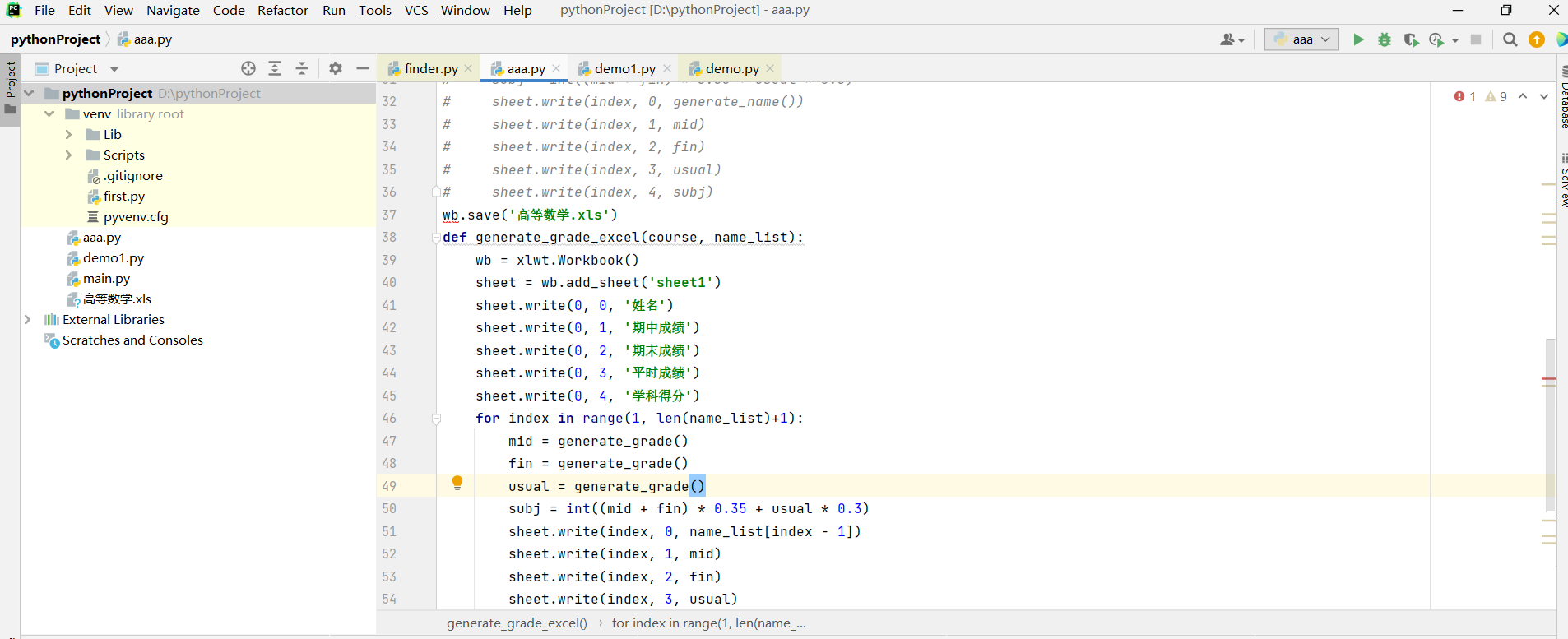Select demo1.py in project tree
The width and height of the screenshot is (1568, 639).
coord(113,257)
